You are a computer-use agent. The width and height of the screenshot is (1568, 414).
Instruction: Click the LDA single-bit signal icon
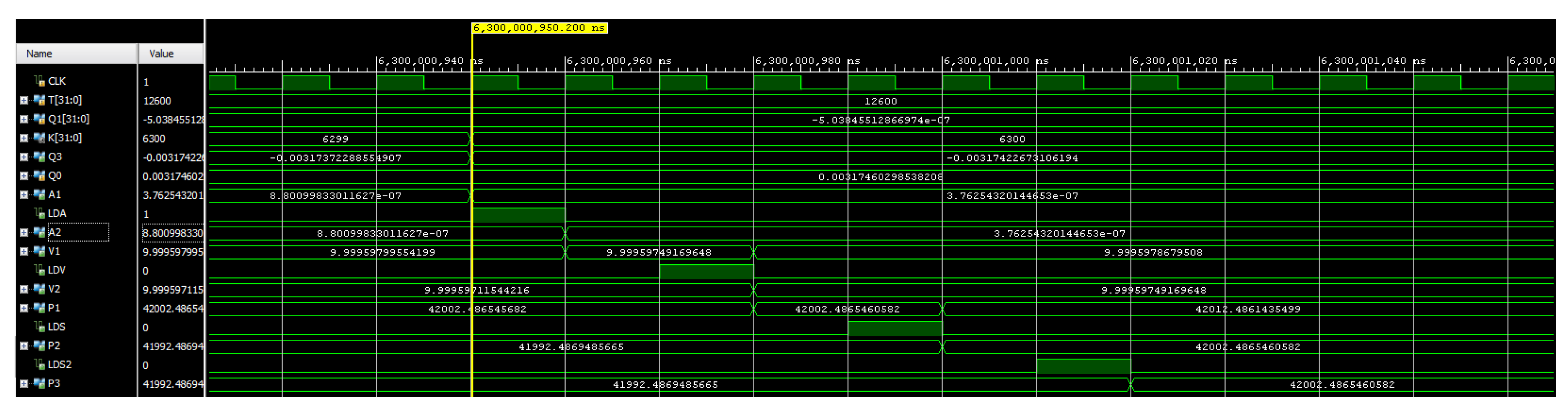39,214
